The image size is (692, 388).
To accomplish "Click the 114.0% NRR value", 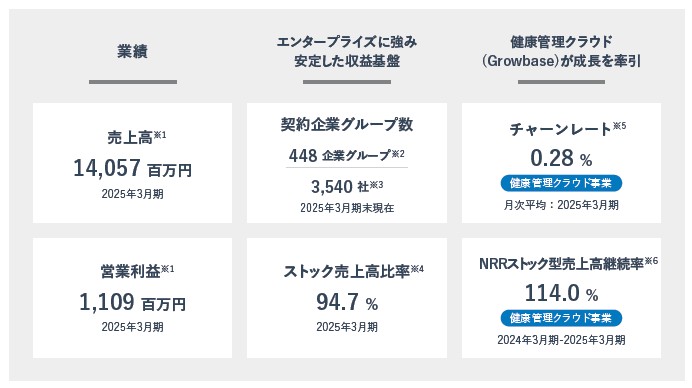I will (x=561, y=293).
